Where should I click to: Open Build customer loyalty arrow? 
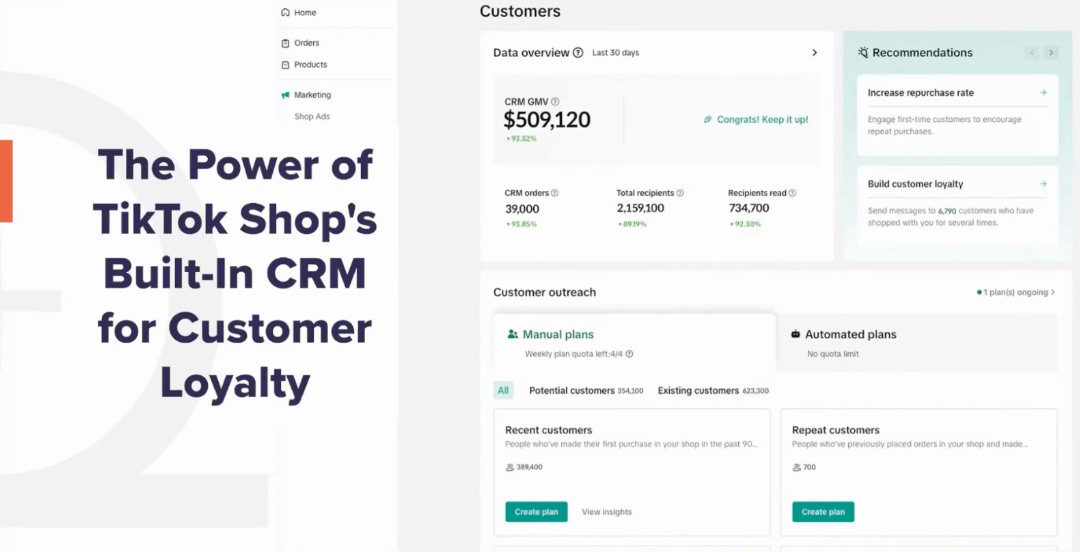click(x=1043, y=184)
